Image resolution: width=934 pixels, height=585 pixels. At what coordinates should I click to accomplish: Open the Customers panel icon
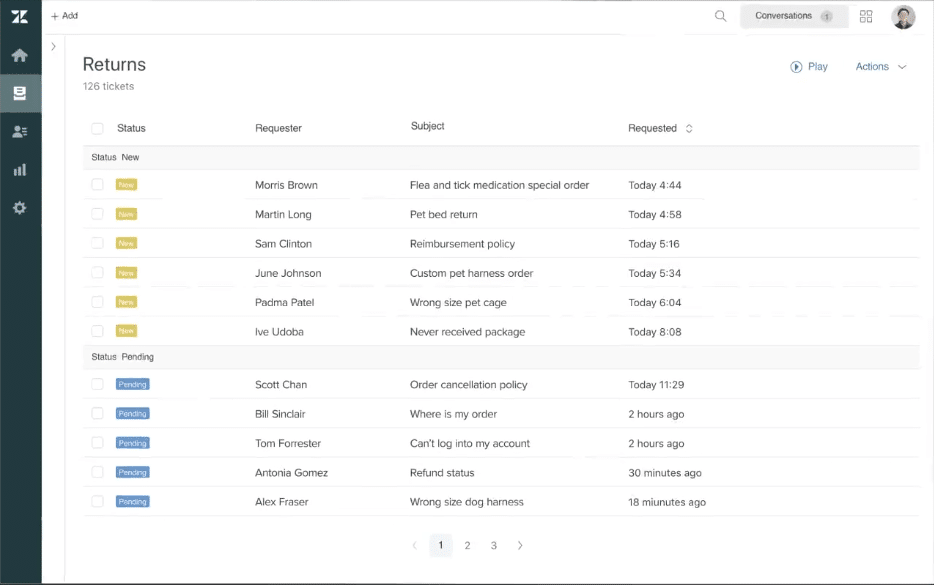pyautogui.click(x=20, y=130)
